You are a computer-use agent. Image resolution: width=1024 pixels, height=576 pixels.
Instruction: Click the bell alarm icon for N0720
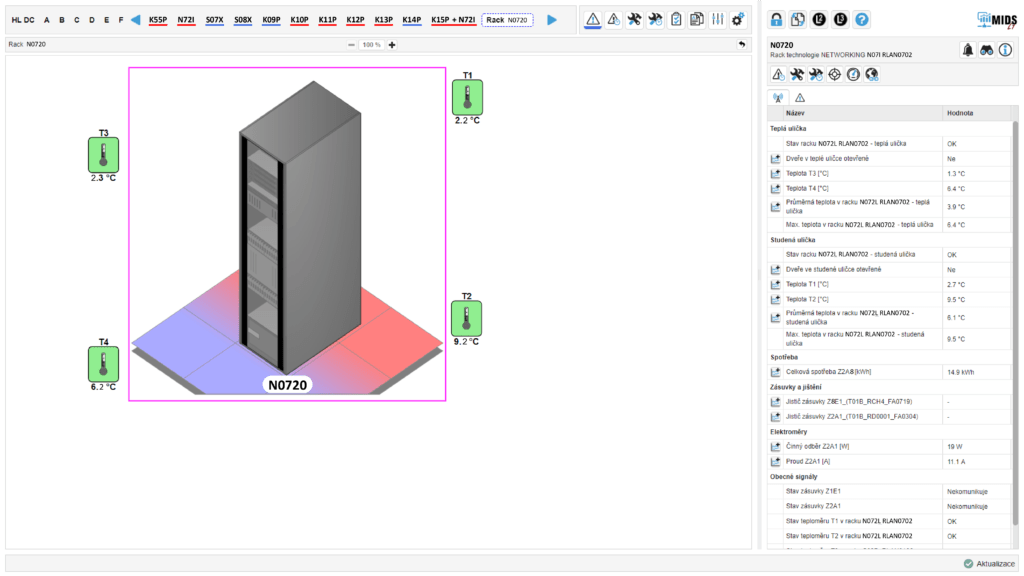pyautogui.click(x=967, y=51)
